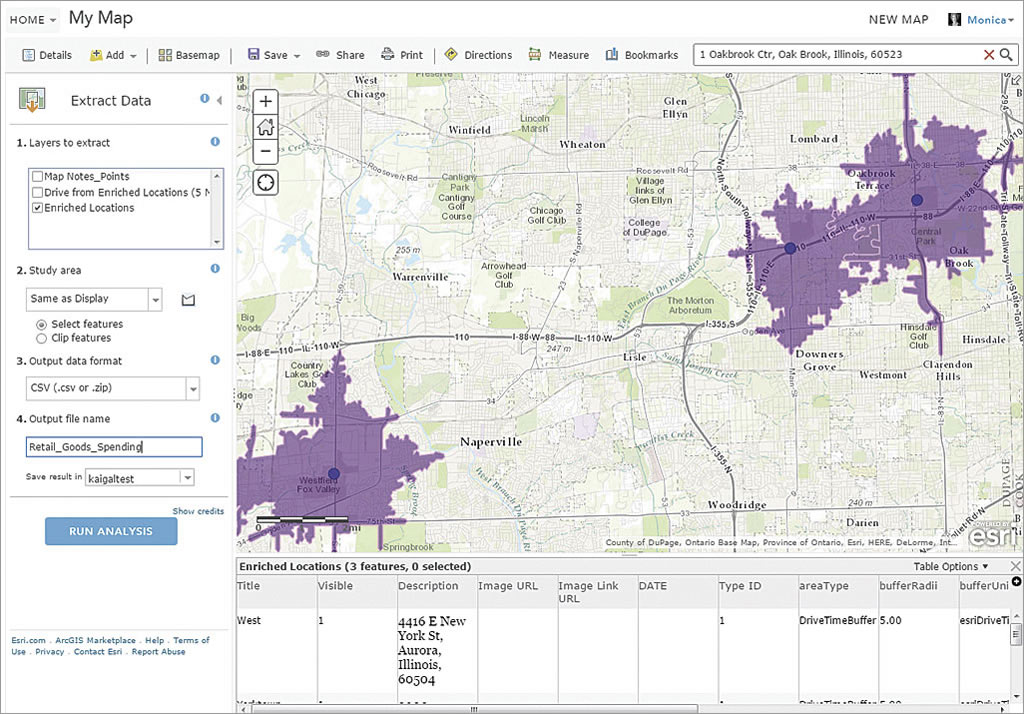1024x714 pixels.
Task: Share the map
Action: click(340, 56)
